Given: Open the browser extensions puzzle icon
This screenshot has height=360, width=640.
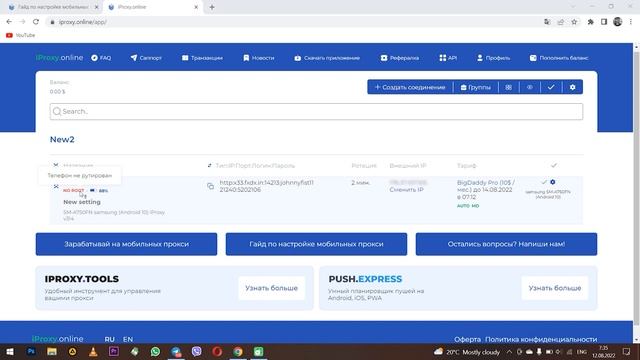Looking at the screenshot, I should [590, 22].
